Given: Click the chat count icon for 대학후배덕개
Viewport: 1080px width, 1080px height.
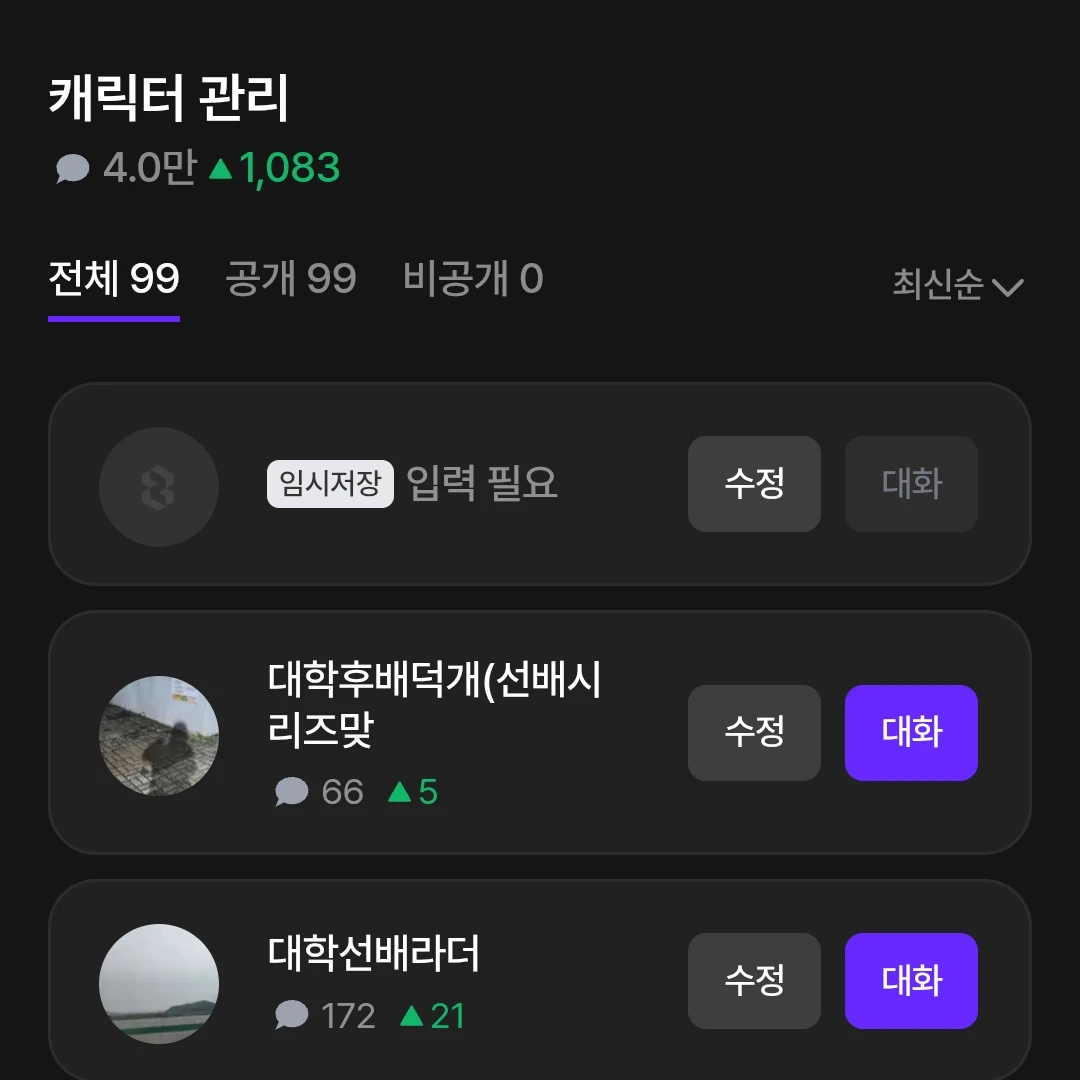Looking at the screenshot, I should (x=291, y=793).
